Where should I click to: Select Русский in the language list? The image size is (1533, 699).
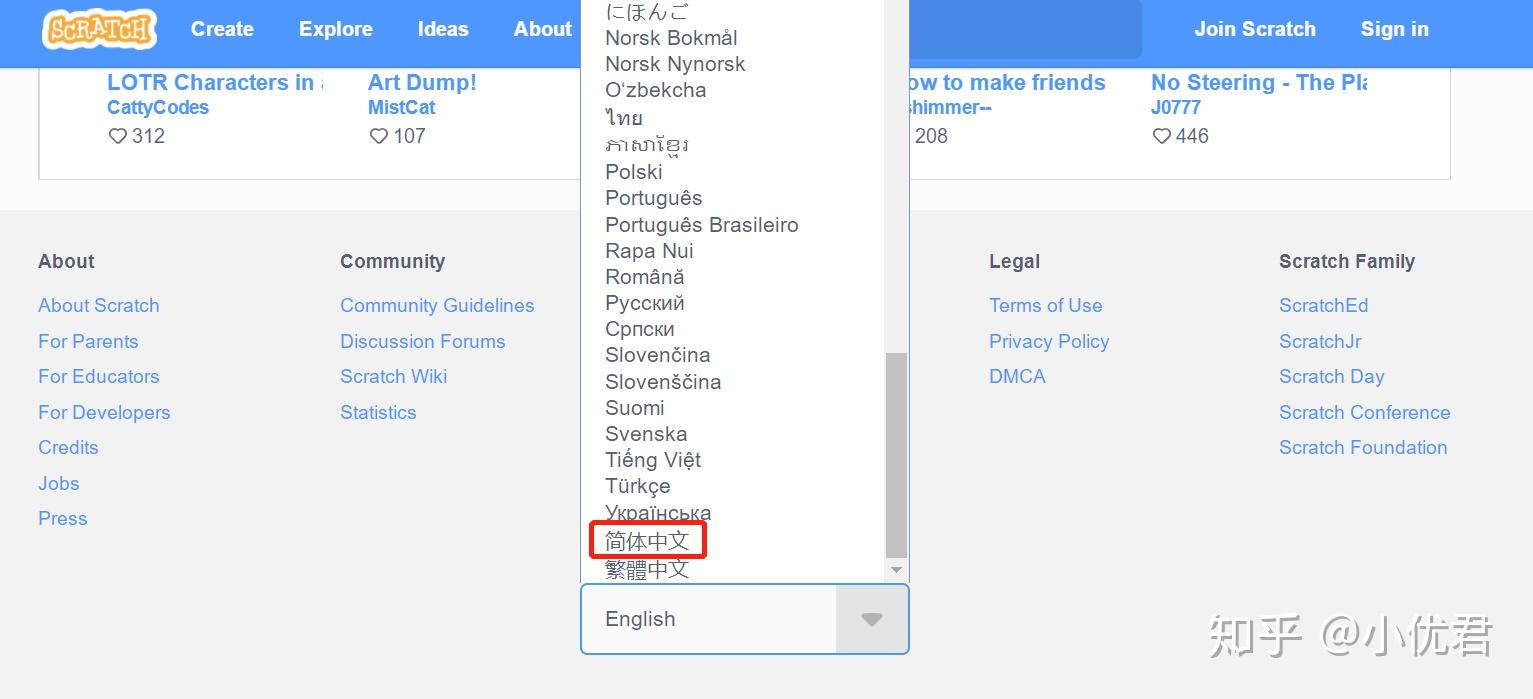pos(645,303)
